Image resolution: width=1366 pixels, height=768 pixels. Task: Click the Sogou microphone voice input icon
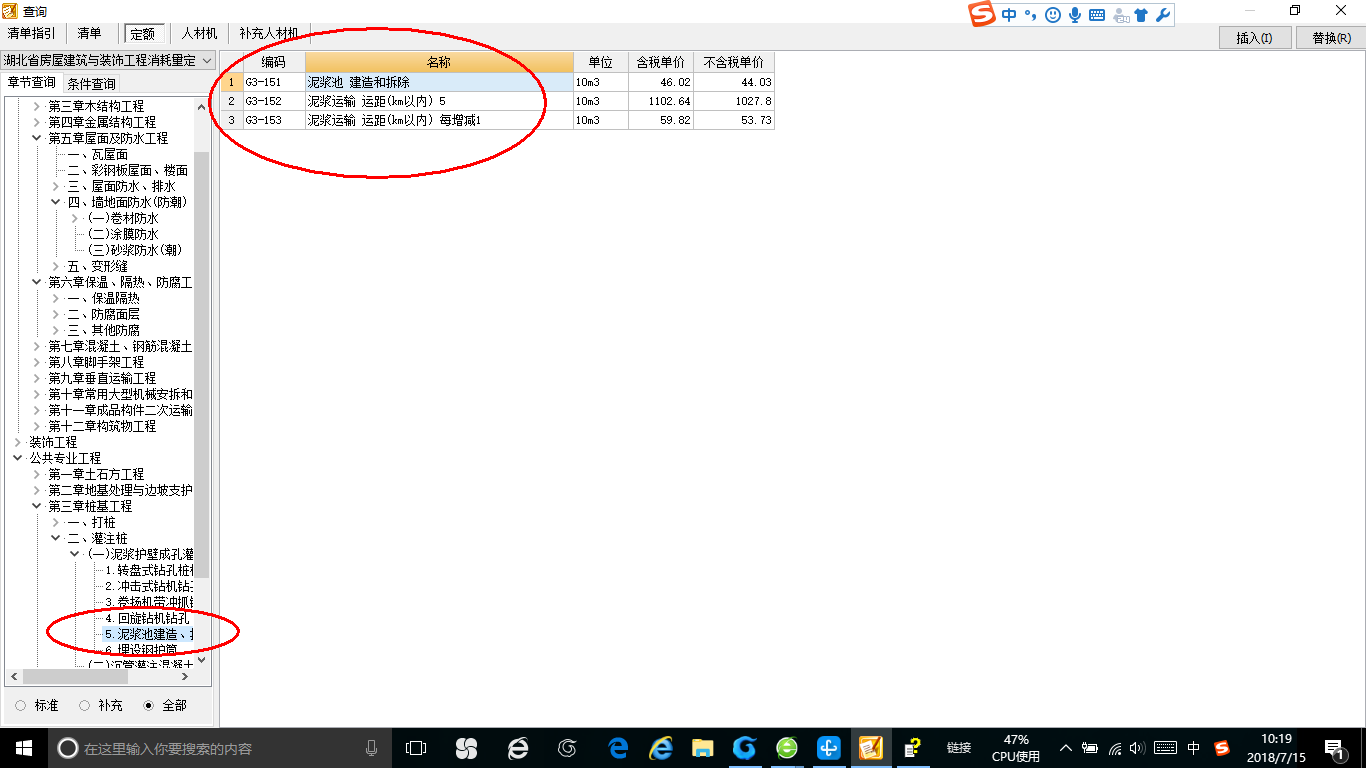point(1075,15)
